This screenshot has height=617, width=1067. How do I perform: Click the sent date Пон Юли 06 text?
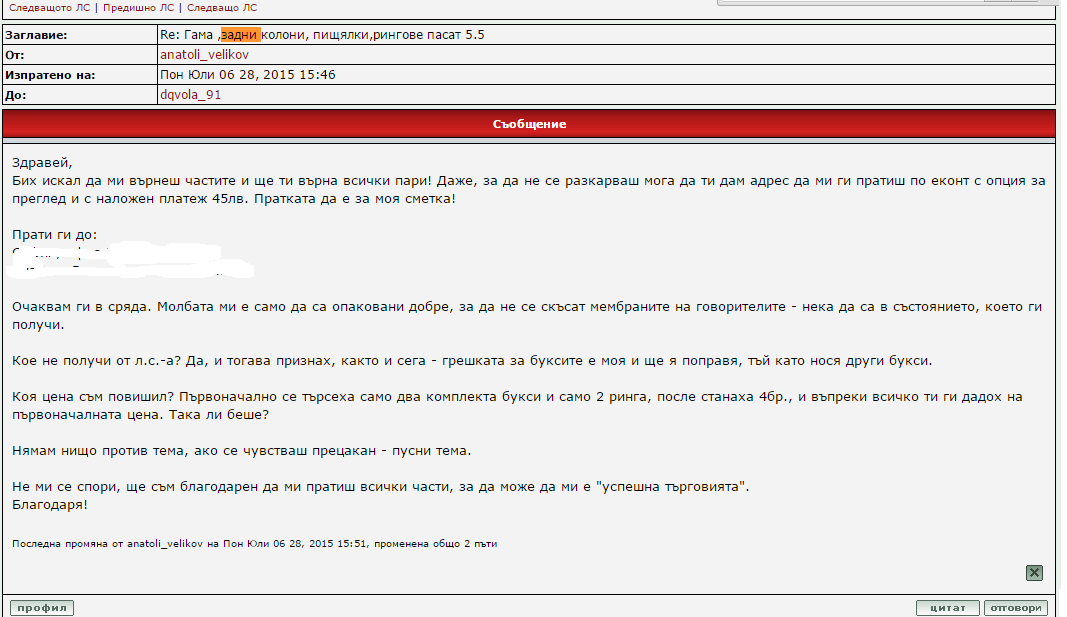[x=247, y=75]
